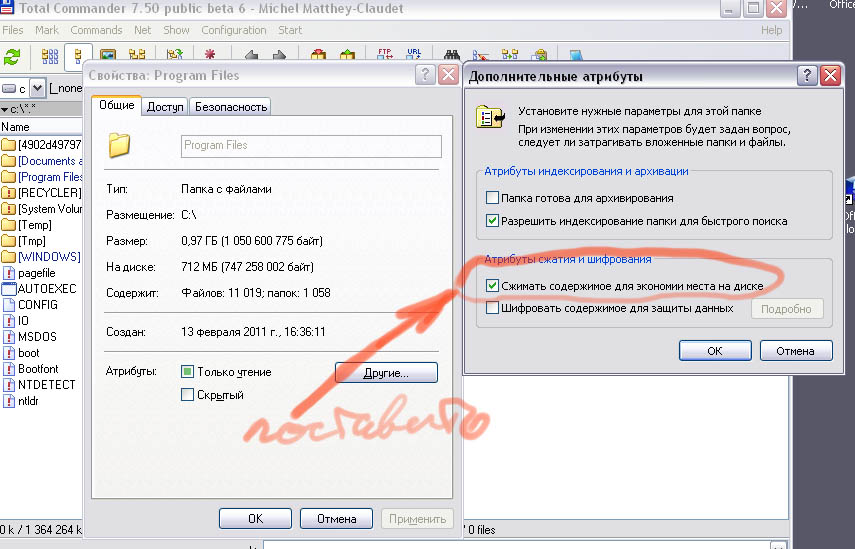
Task: Select the [Program Files] folder row
Action: pos(41,177)
